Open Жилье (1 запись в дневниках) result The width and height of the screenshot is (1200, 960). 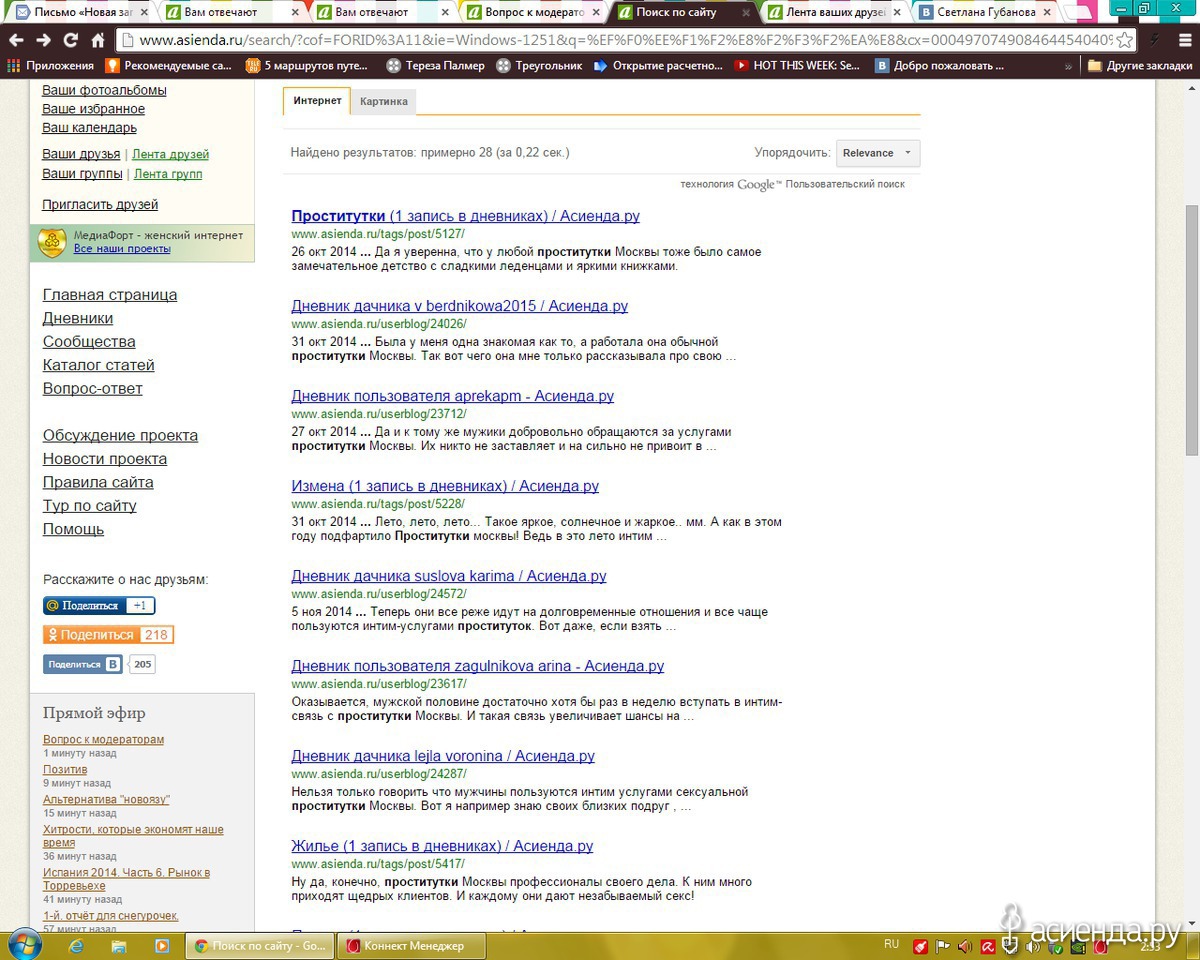442,846
